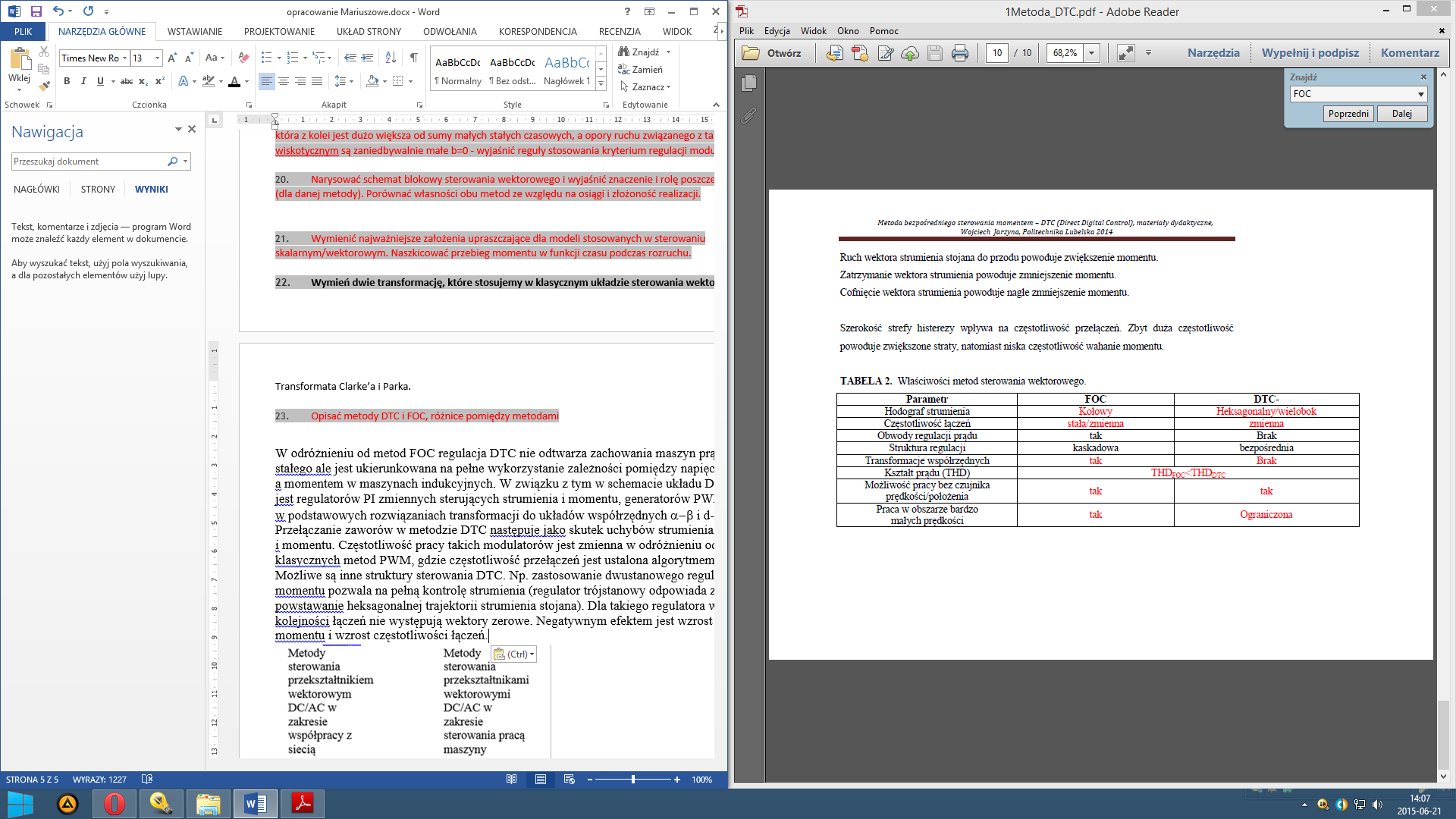Click the Clear formatting eraser icon
Screen dimensions: 1456x819
(243, 58)
